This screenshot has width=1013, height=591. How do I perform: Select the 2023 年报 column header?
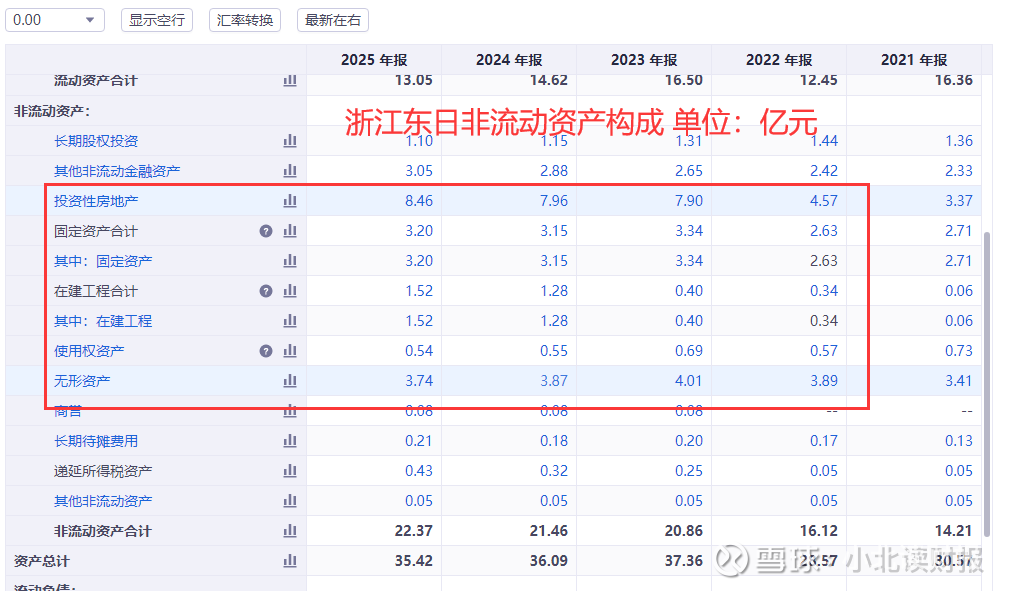tap(644, 59)
